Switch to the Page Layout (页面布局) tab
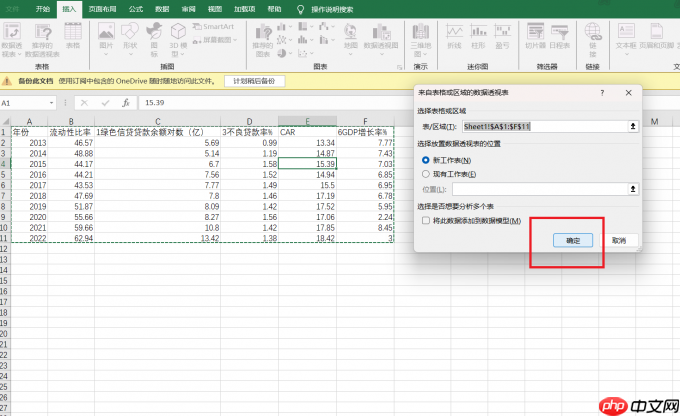The image size is (680, 416). click(x=102, y=9)
